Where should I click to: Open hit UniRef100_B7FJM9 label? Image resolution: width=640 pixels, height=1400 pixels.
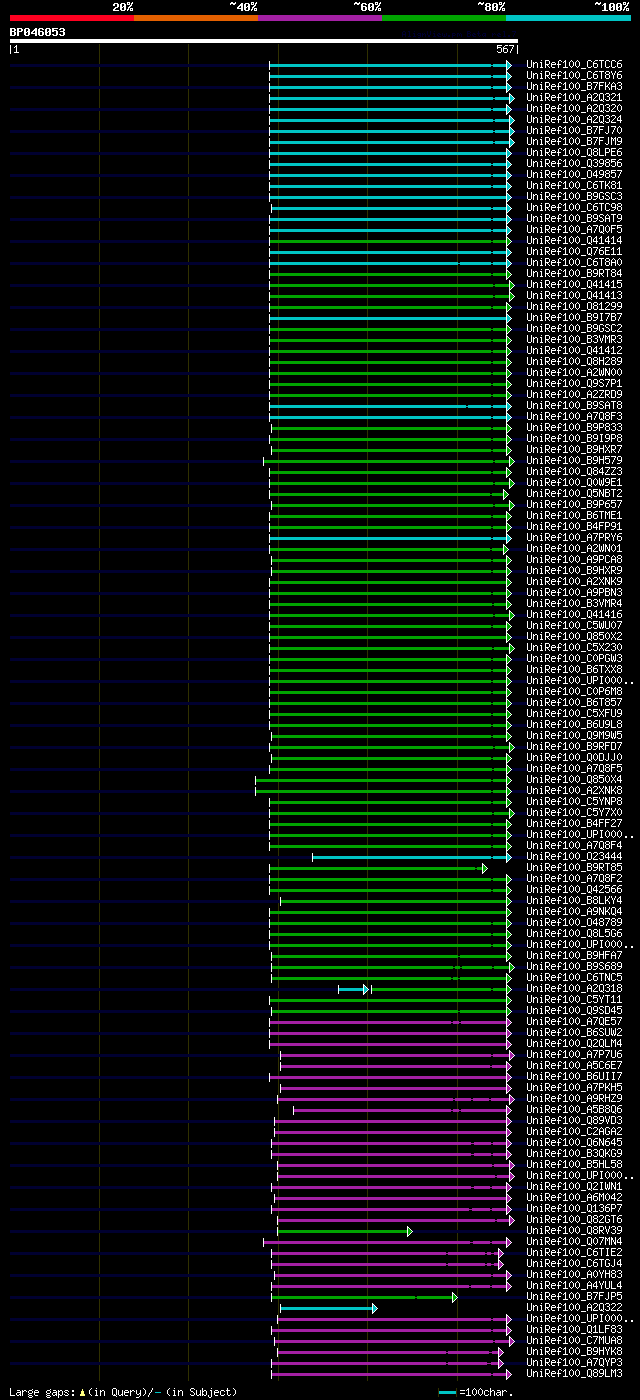point(574,142)
